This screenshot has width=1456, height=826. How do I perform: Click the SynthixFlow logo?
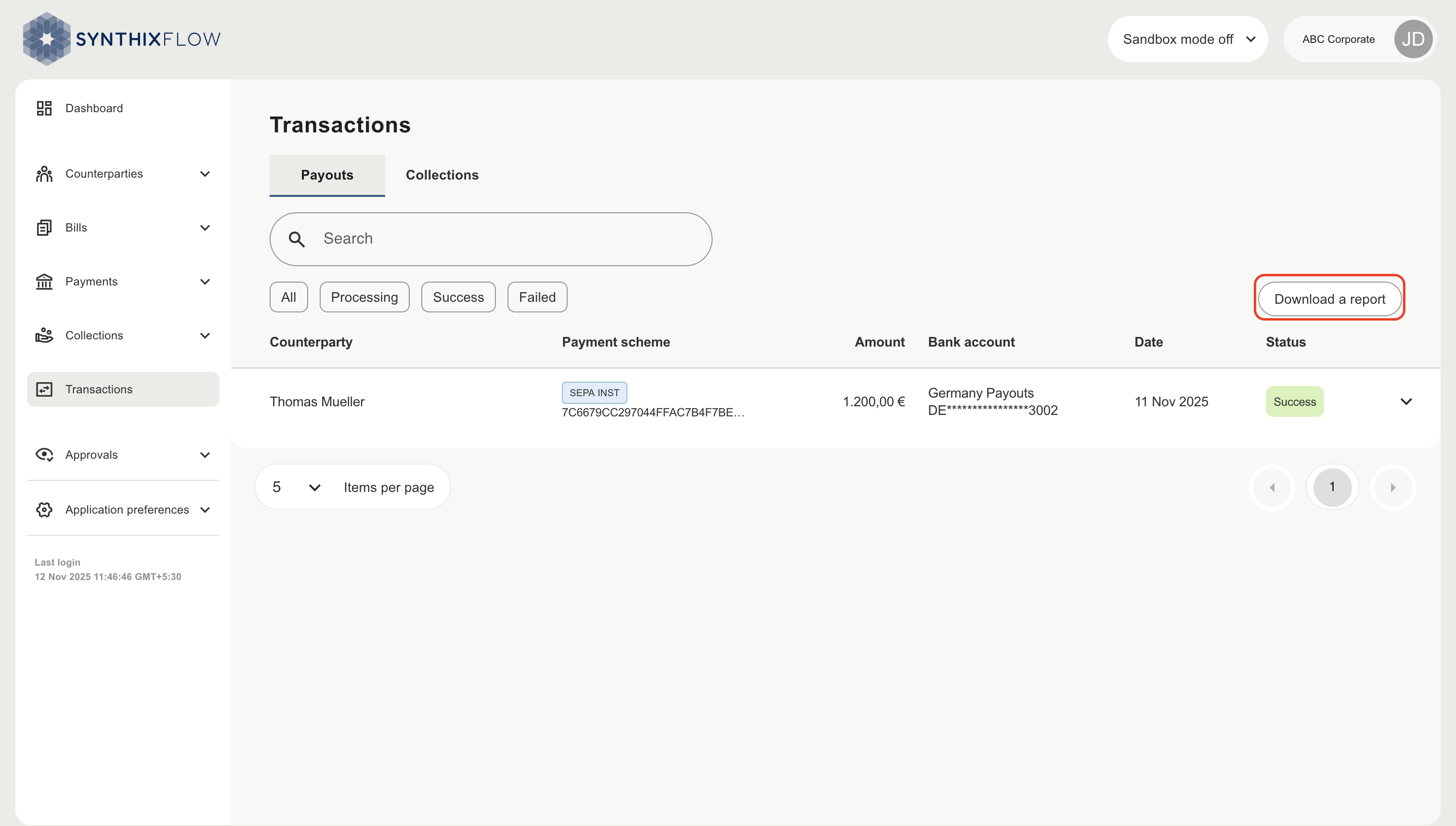pyautogui.click(x=121, y=39)
